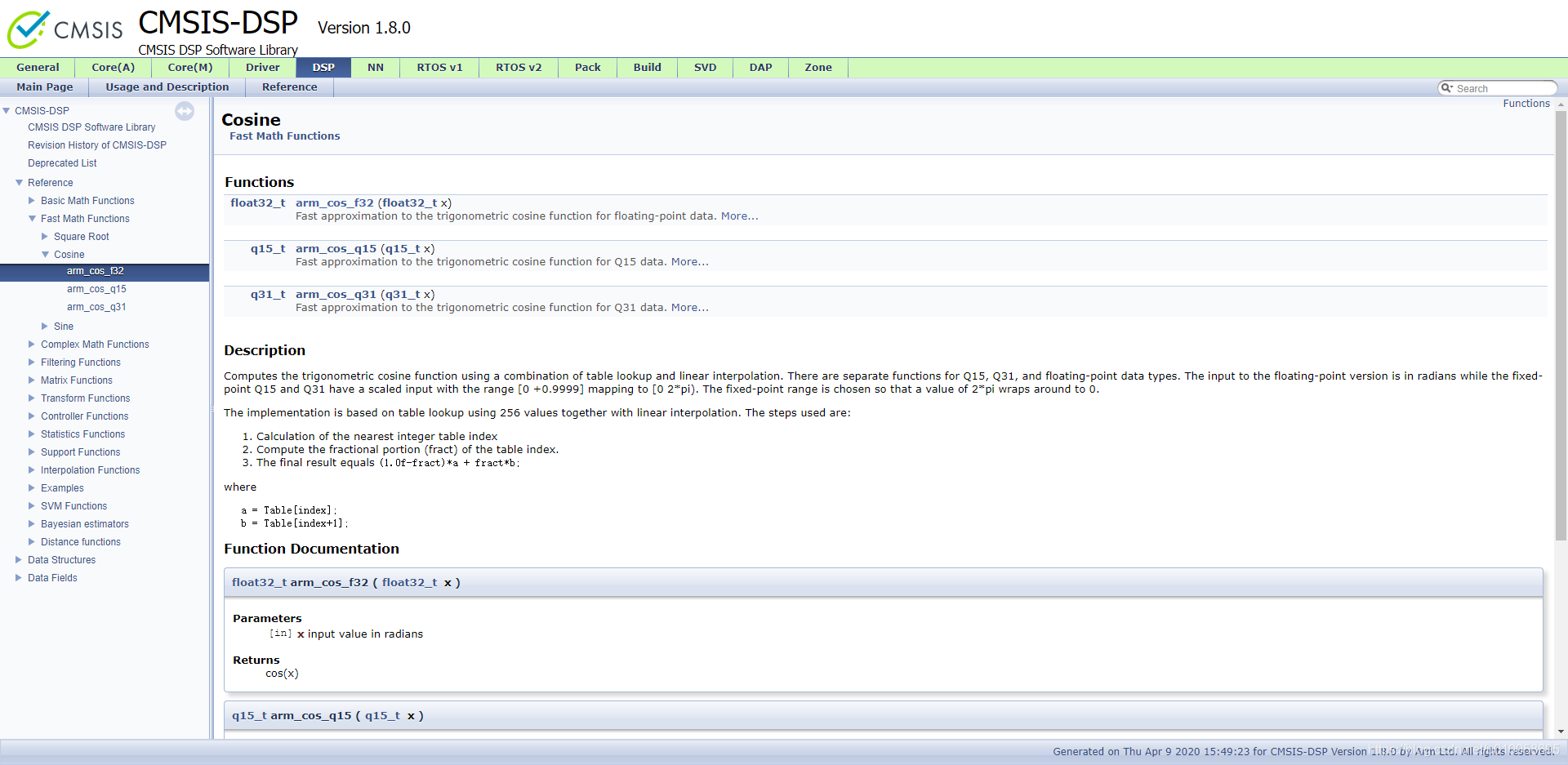1568x765 pixels.
Task: Open the RTOS v2 tab
Action: [x=519, y=68]
